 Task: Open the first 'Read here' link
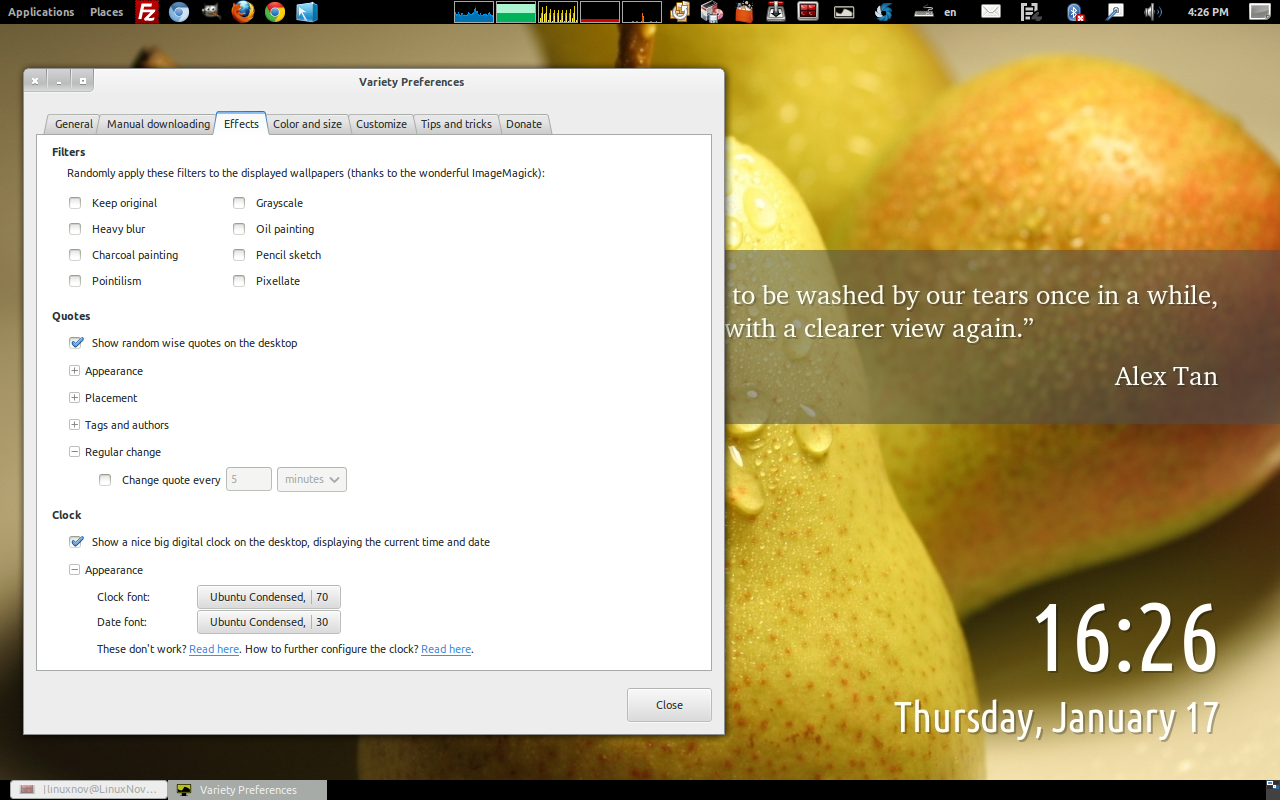pyautogui.click(x=214, y=649)
